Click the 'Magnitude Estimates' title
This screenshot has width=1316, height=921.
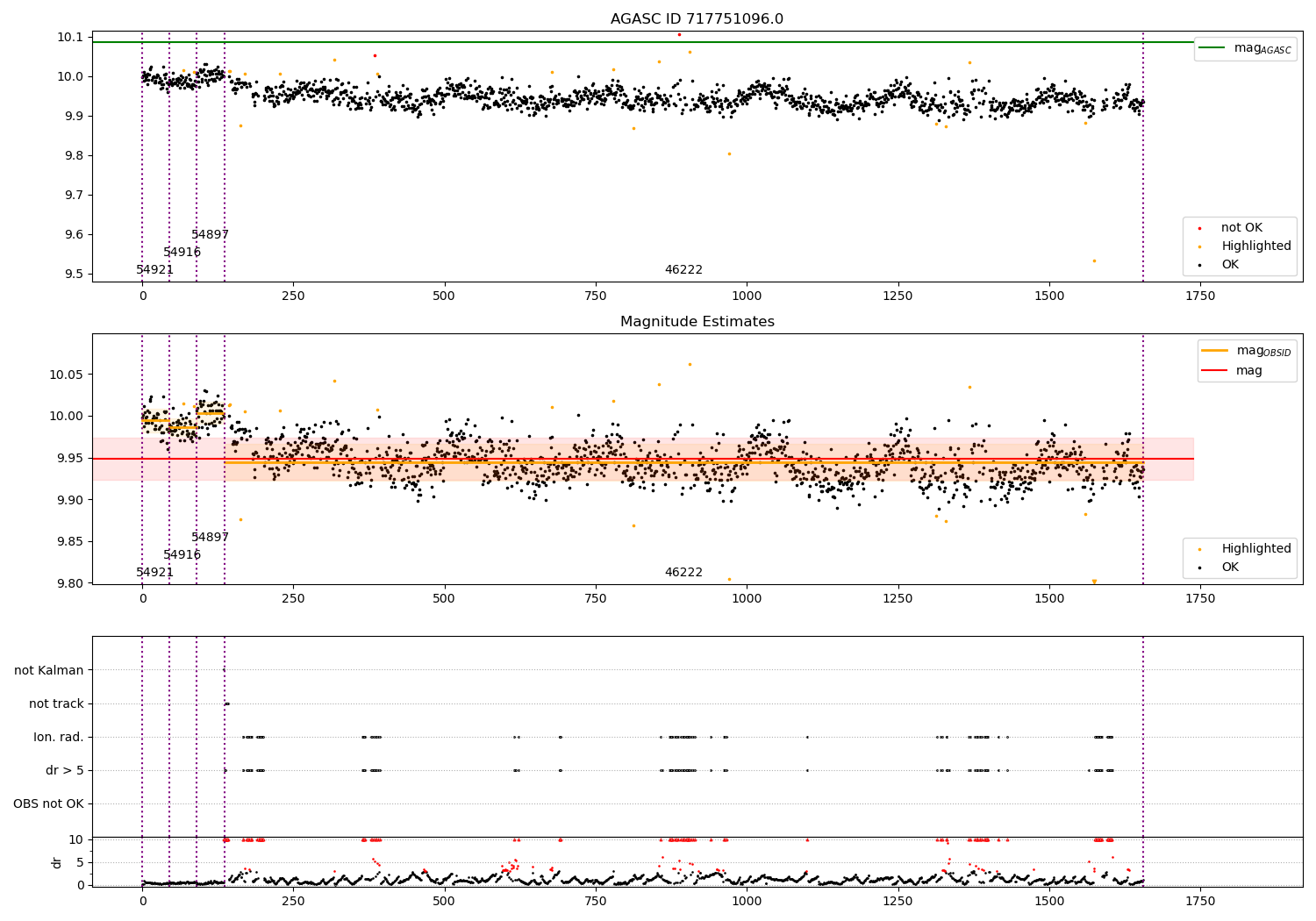[x=697, y=322]
